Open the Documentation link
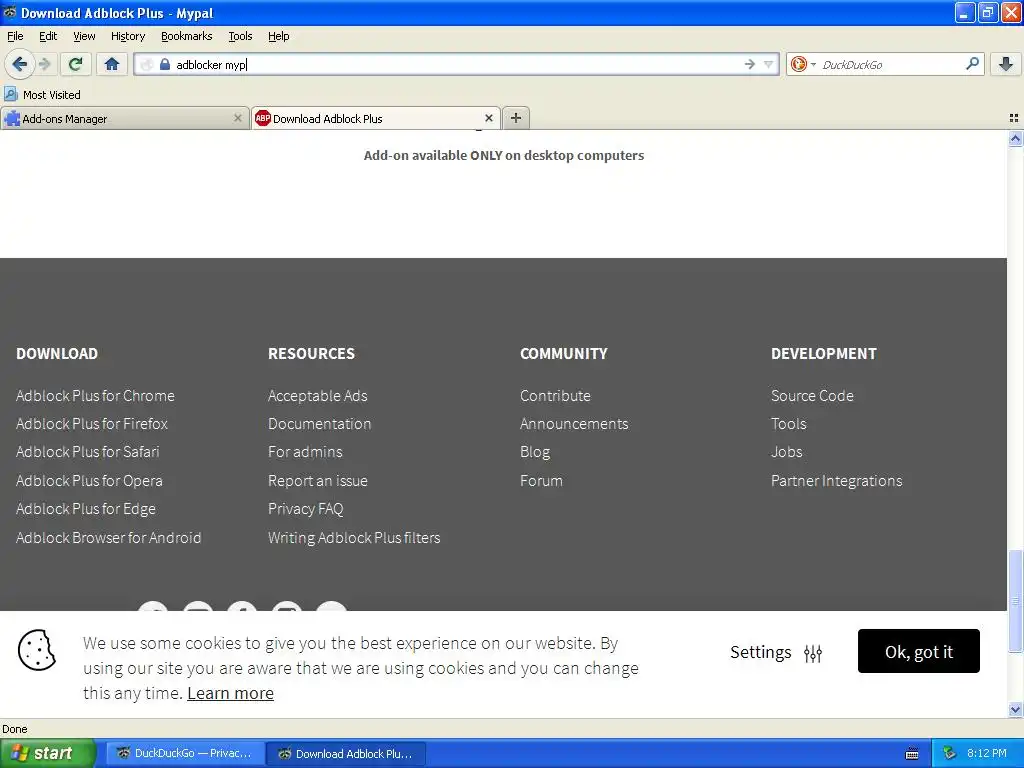 (x=319, y=424)
